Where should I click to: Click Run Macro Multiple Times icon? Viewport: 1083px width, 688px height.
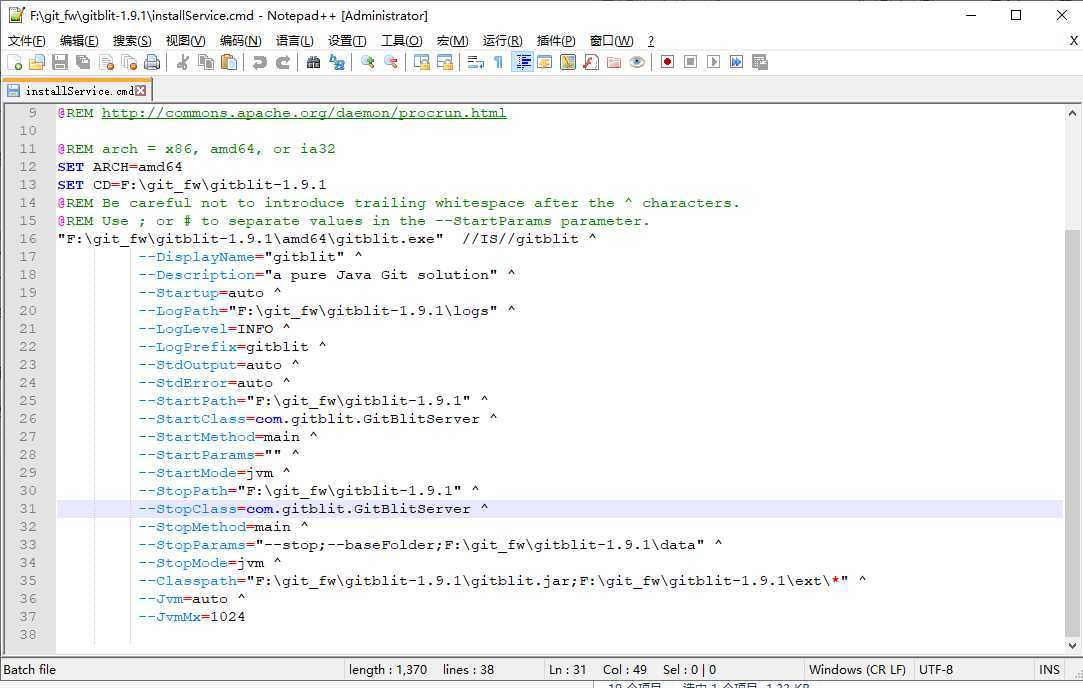click(736, 62)
